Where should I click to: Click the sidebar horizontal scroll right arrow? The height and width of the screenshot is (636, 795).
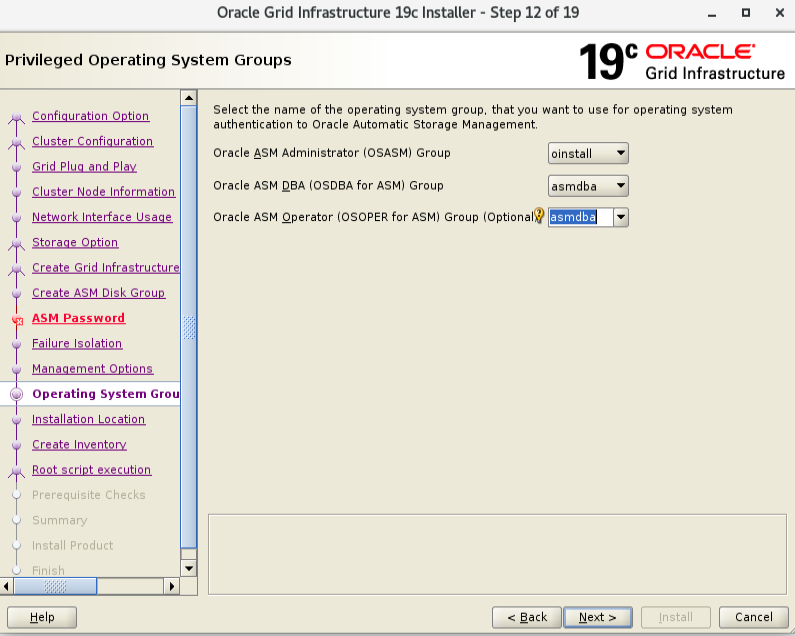pos(171,587)
